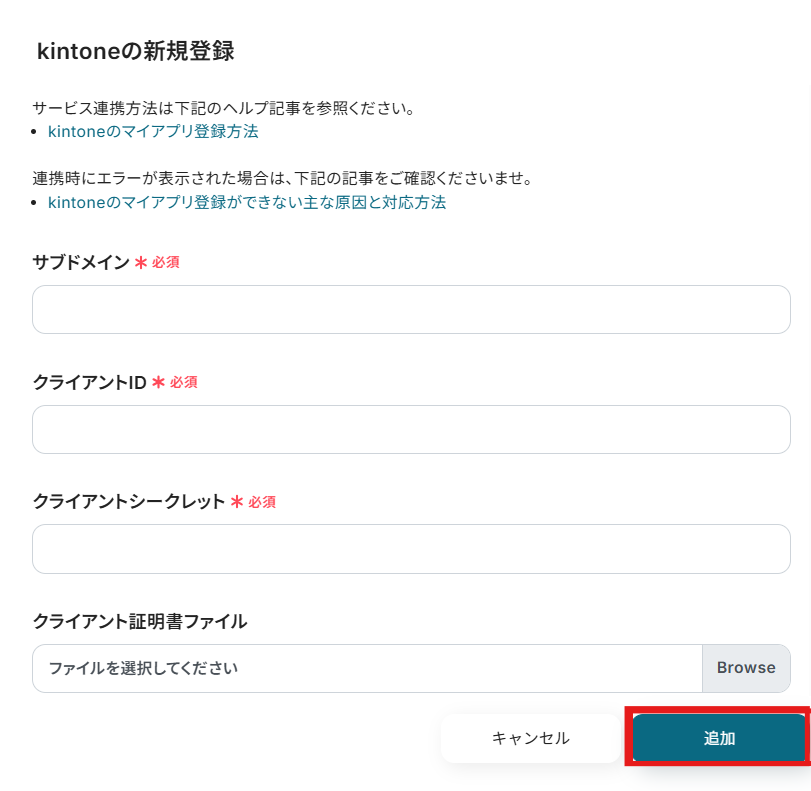Click the クライアントID field label
This screenshot has width=811, height=791.
(90, 382)
